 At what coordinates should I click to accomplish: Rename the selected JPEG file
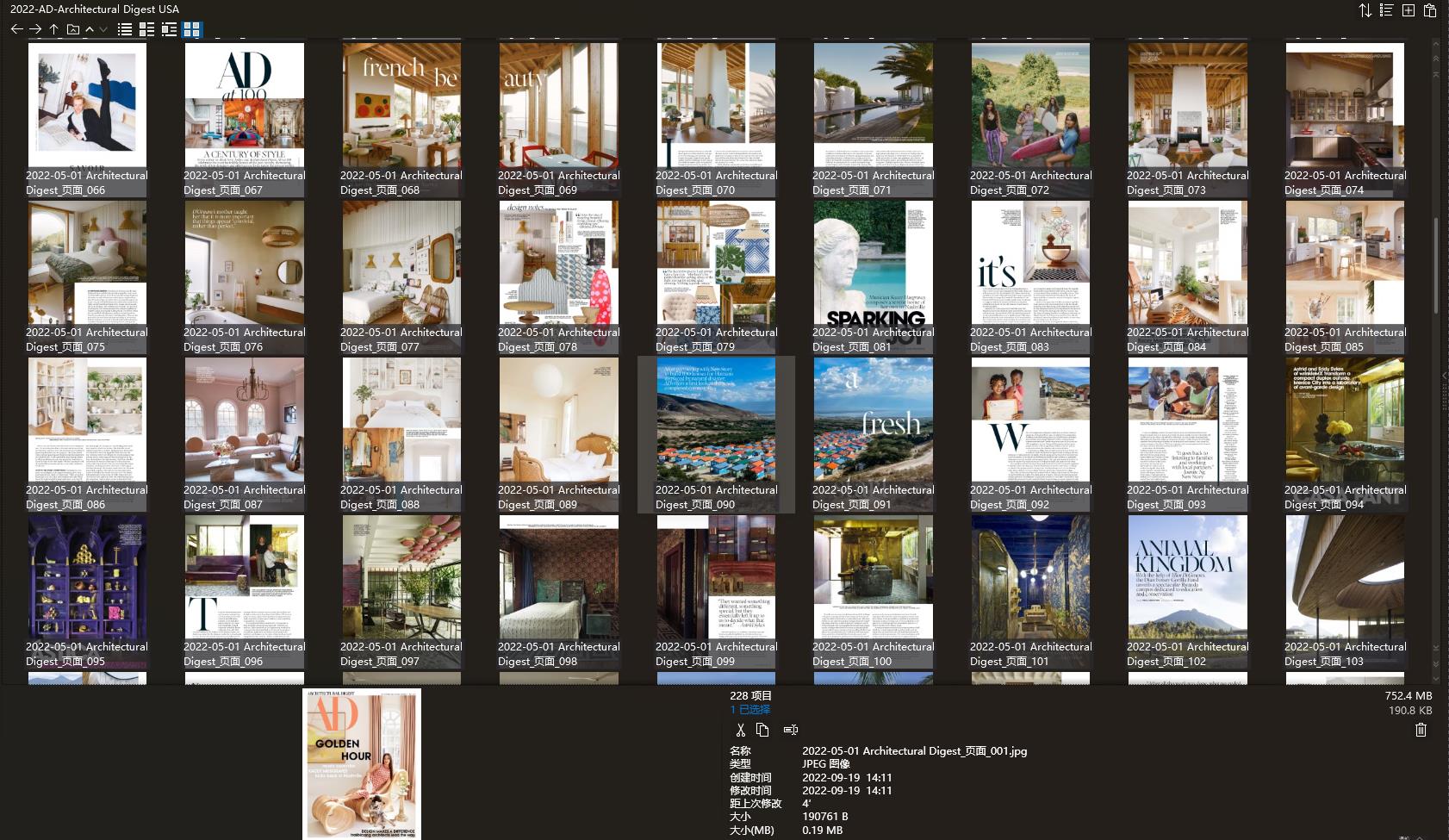click(x=791, y=730)
